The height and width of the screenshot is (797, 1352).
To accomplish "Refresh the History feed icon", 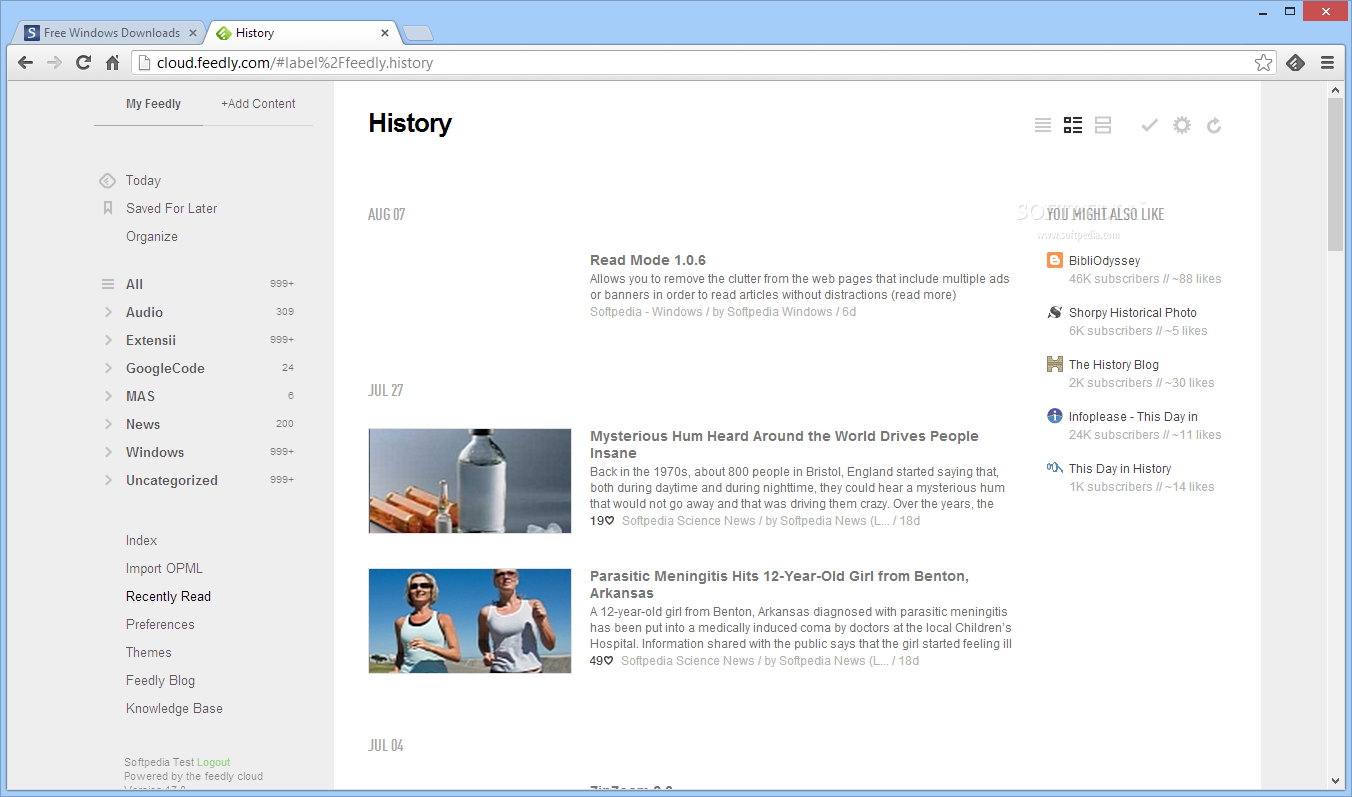I will [x=1214, y=125].
